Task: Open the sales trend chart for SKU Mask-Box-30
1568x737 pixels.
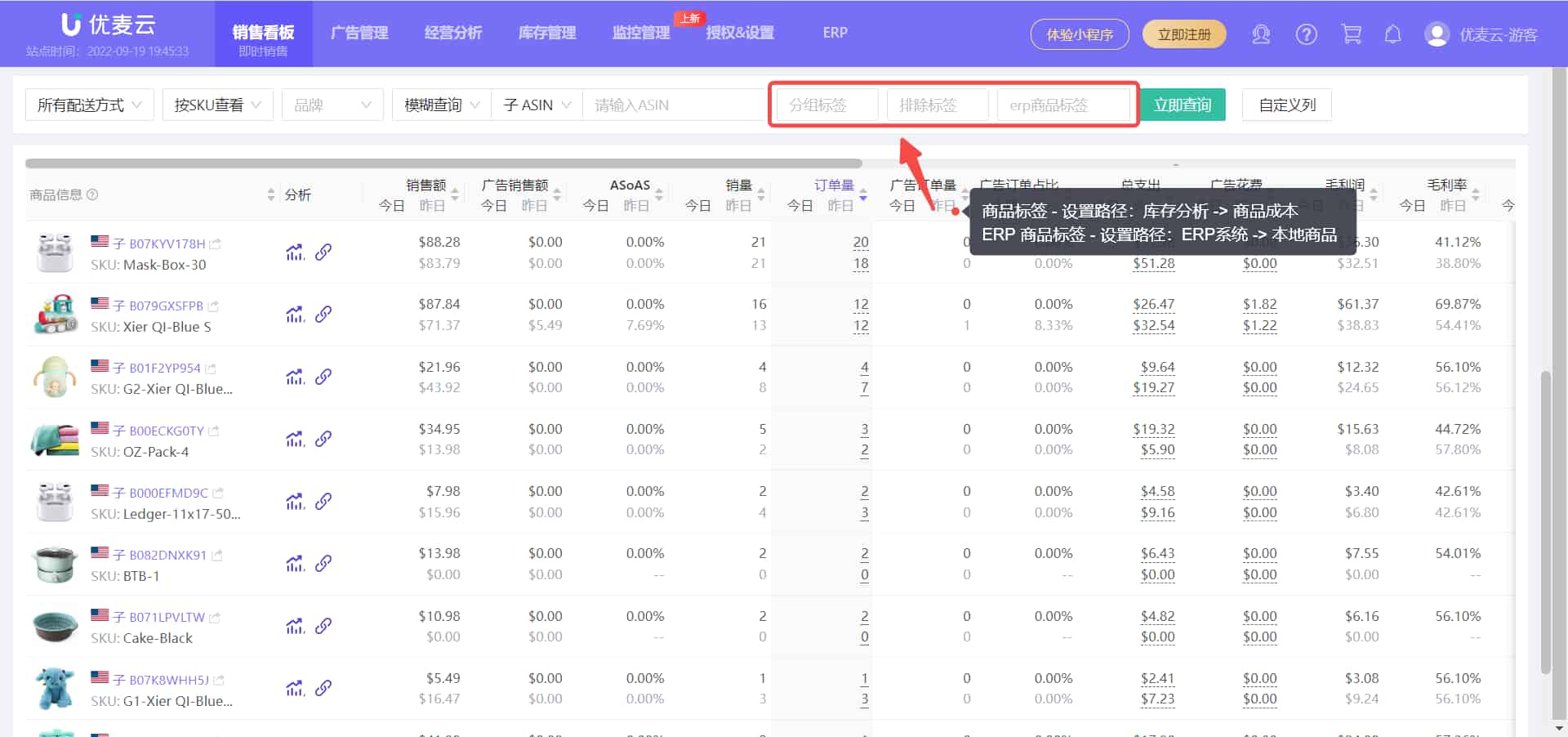Action: coord(294,252)
